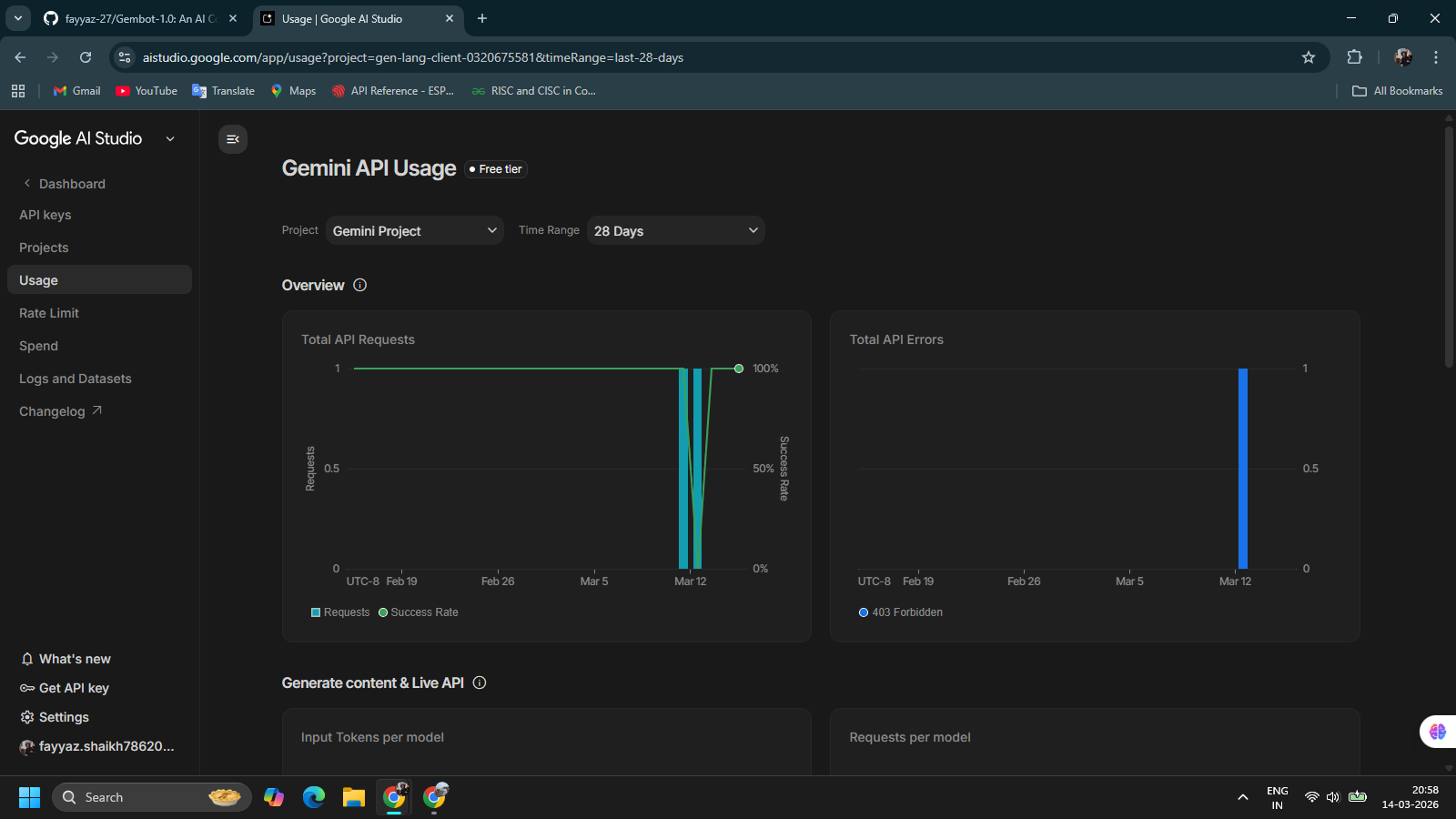Open the All Bookmarks folder
Viewport: 1456px width, 819px height.
coord(1397,91)
